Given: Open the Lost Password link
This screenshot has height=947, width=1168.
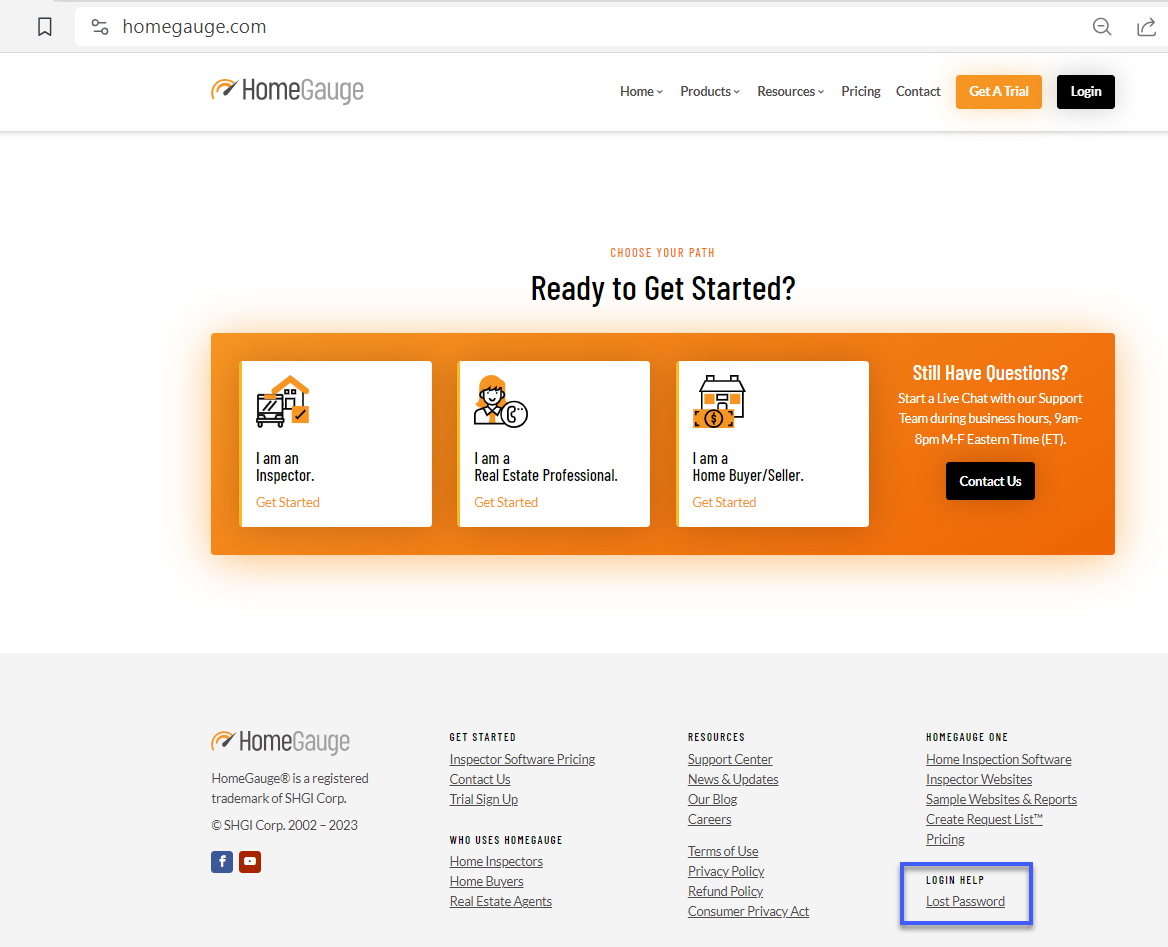Looking at the screenshot, I should pyautogui.click(x=964, y=901).
